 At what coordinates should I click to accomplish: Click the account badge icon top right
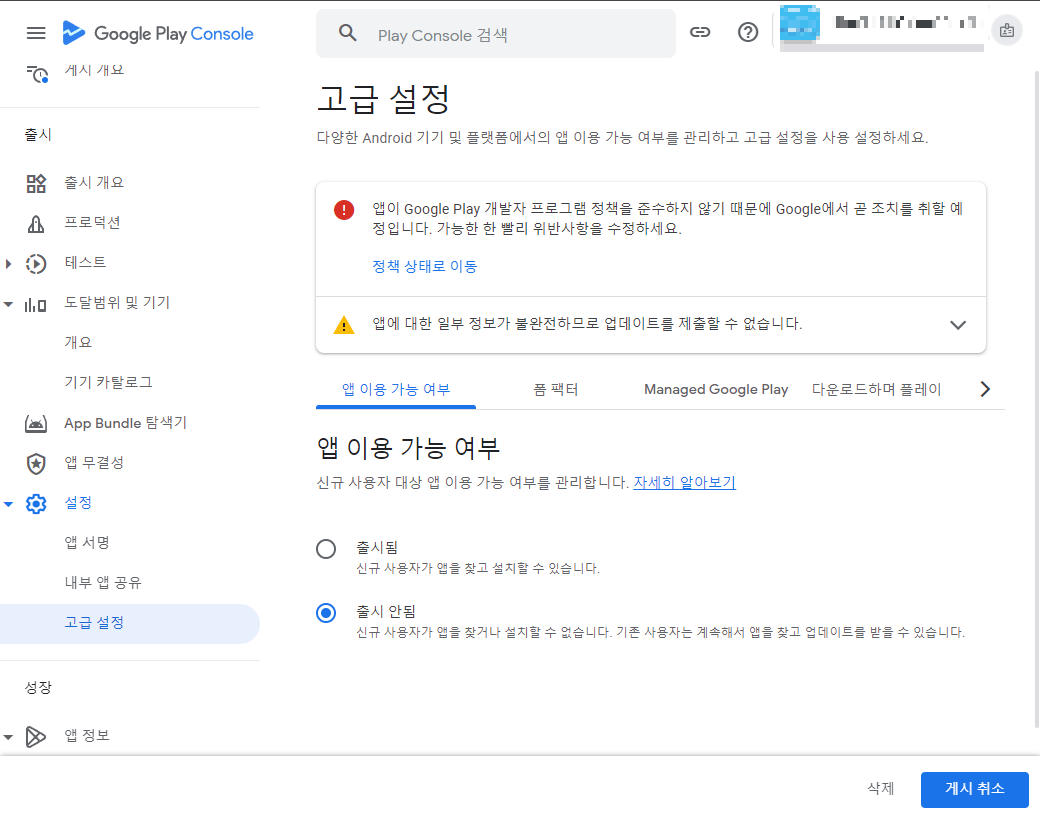(x=1006, y=31)
